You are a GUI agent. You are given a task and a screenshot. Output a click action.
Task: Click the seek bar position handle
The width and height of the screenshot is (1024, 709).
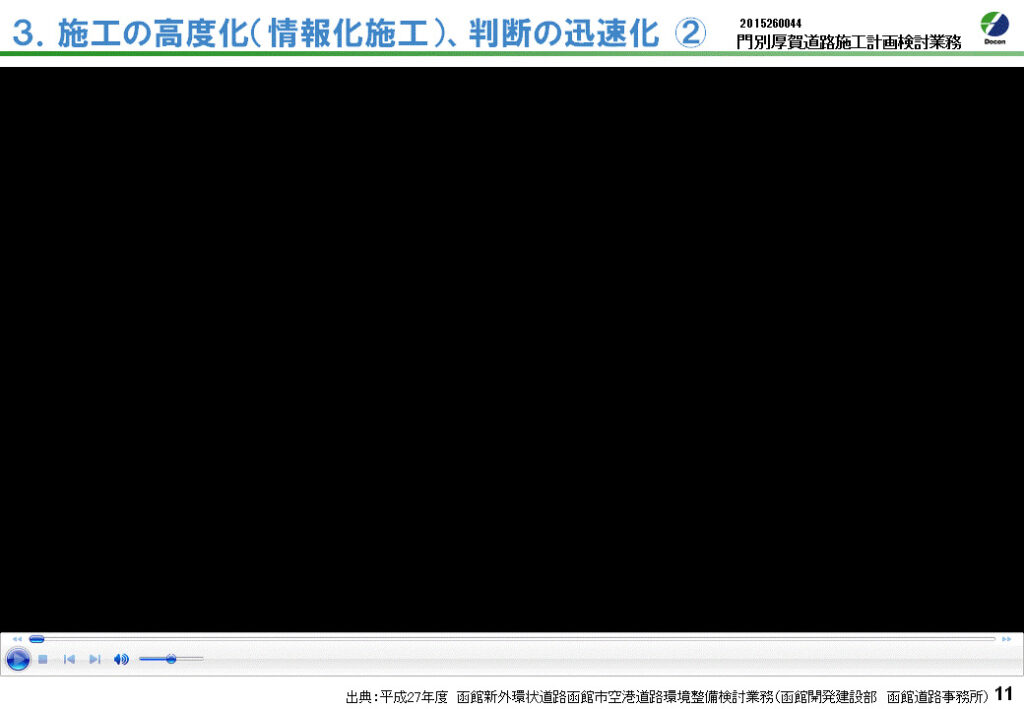pos(37,638)
